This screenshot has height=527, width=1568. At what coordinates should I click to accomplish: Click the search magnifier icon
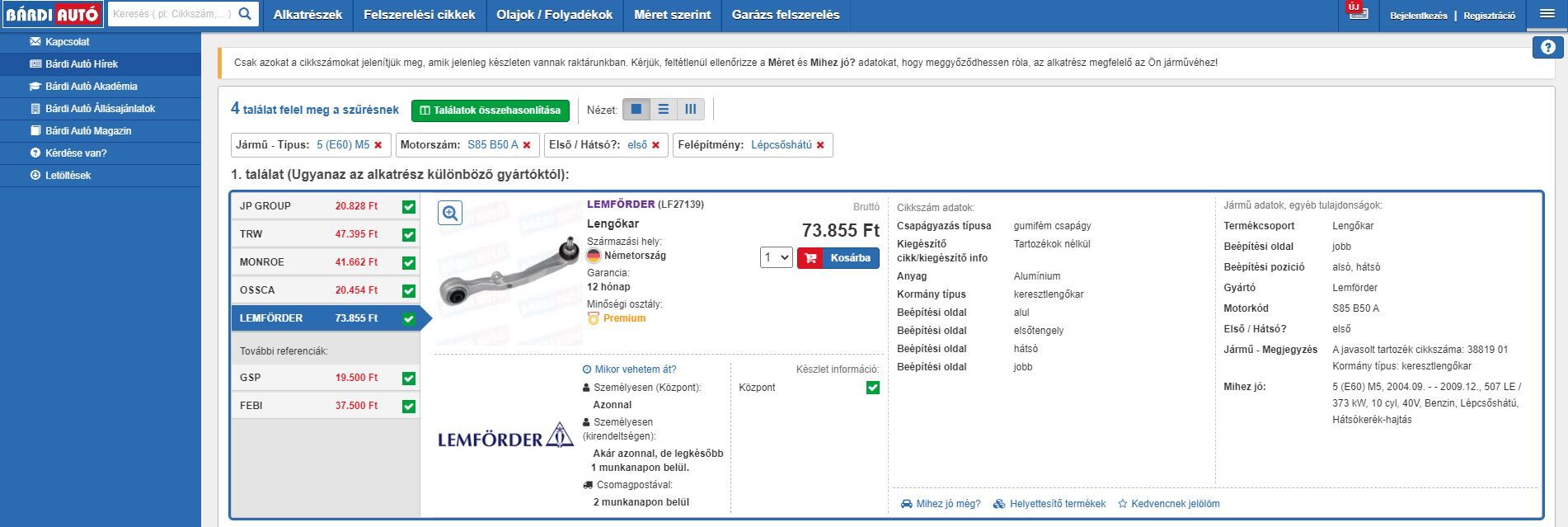pyautogui.click(x=245, y=14)
